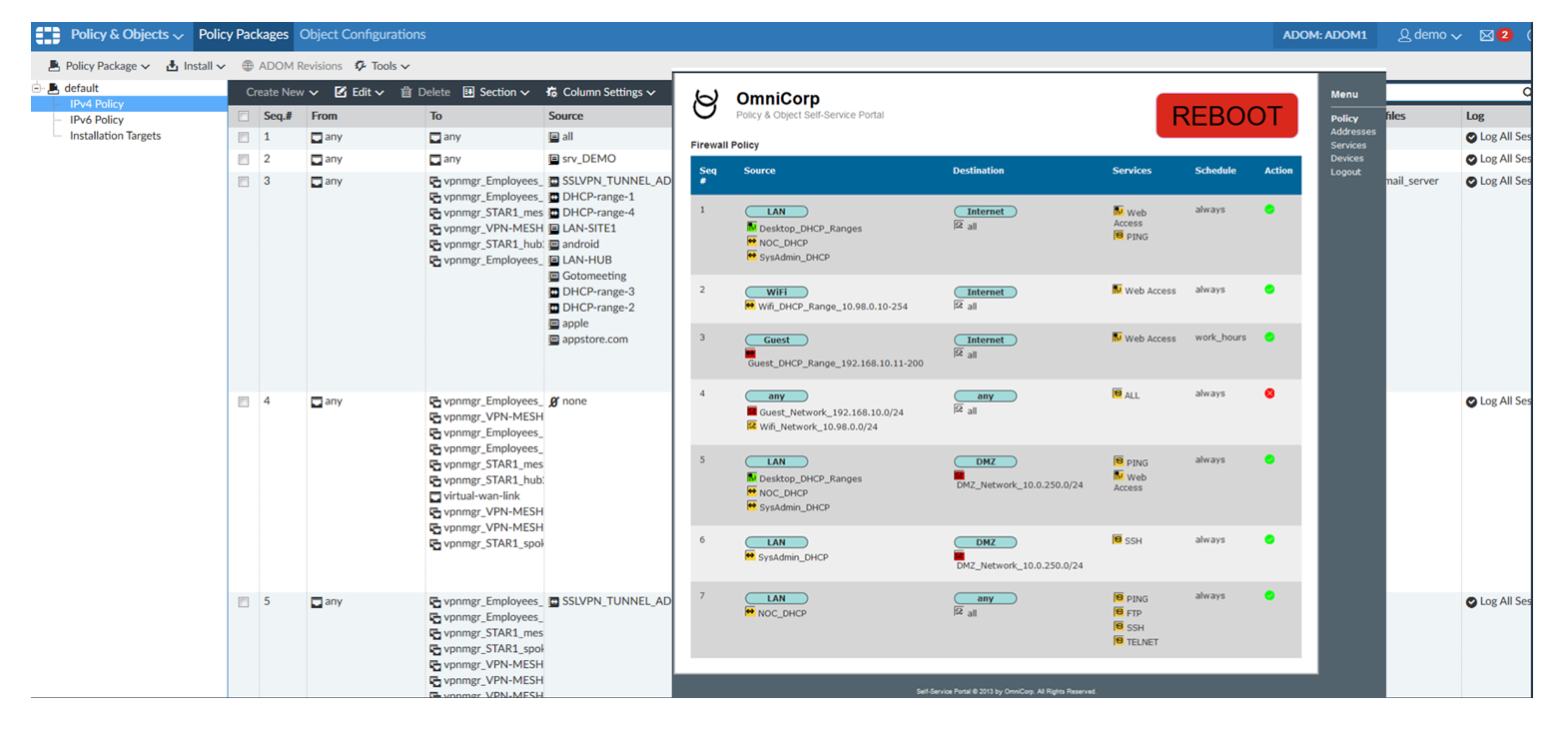Select the DMZ destination badge in portal rule 5
1568x733 pixels.
[x=986, y=461]
